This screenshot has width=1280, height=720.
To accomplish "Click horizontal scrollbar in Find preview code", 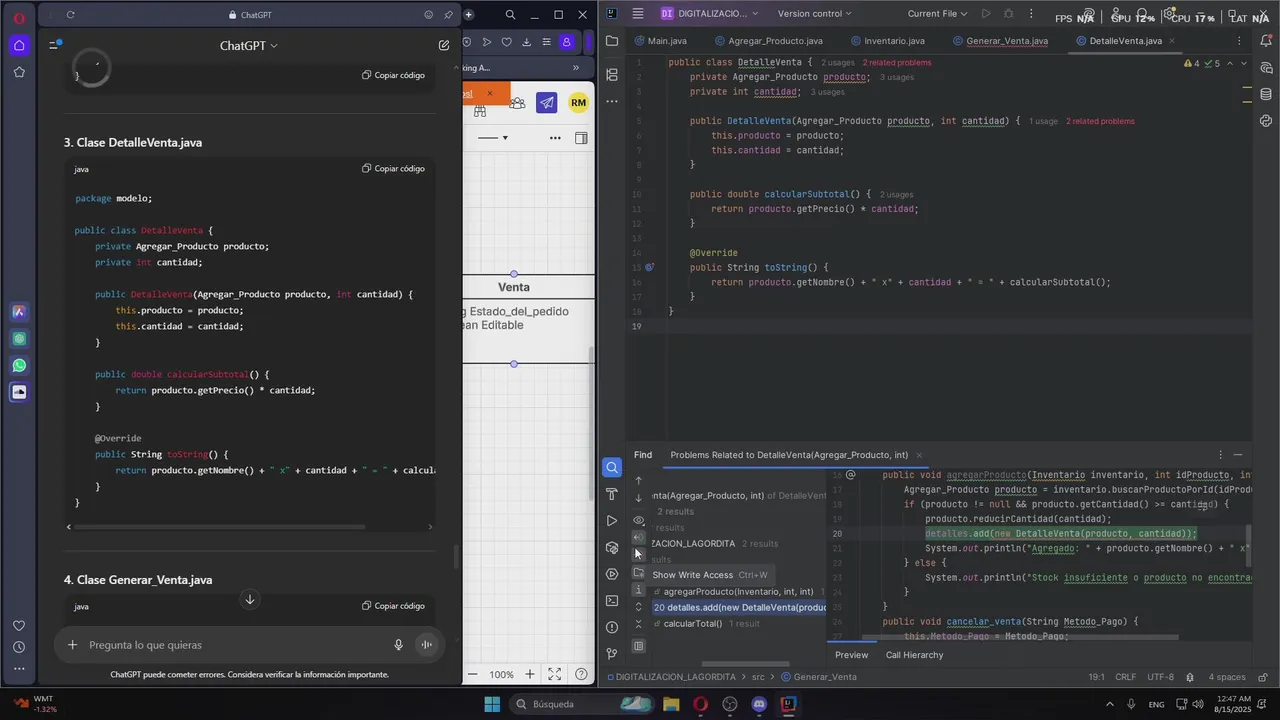I will coord(1020,638).
